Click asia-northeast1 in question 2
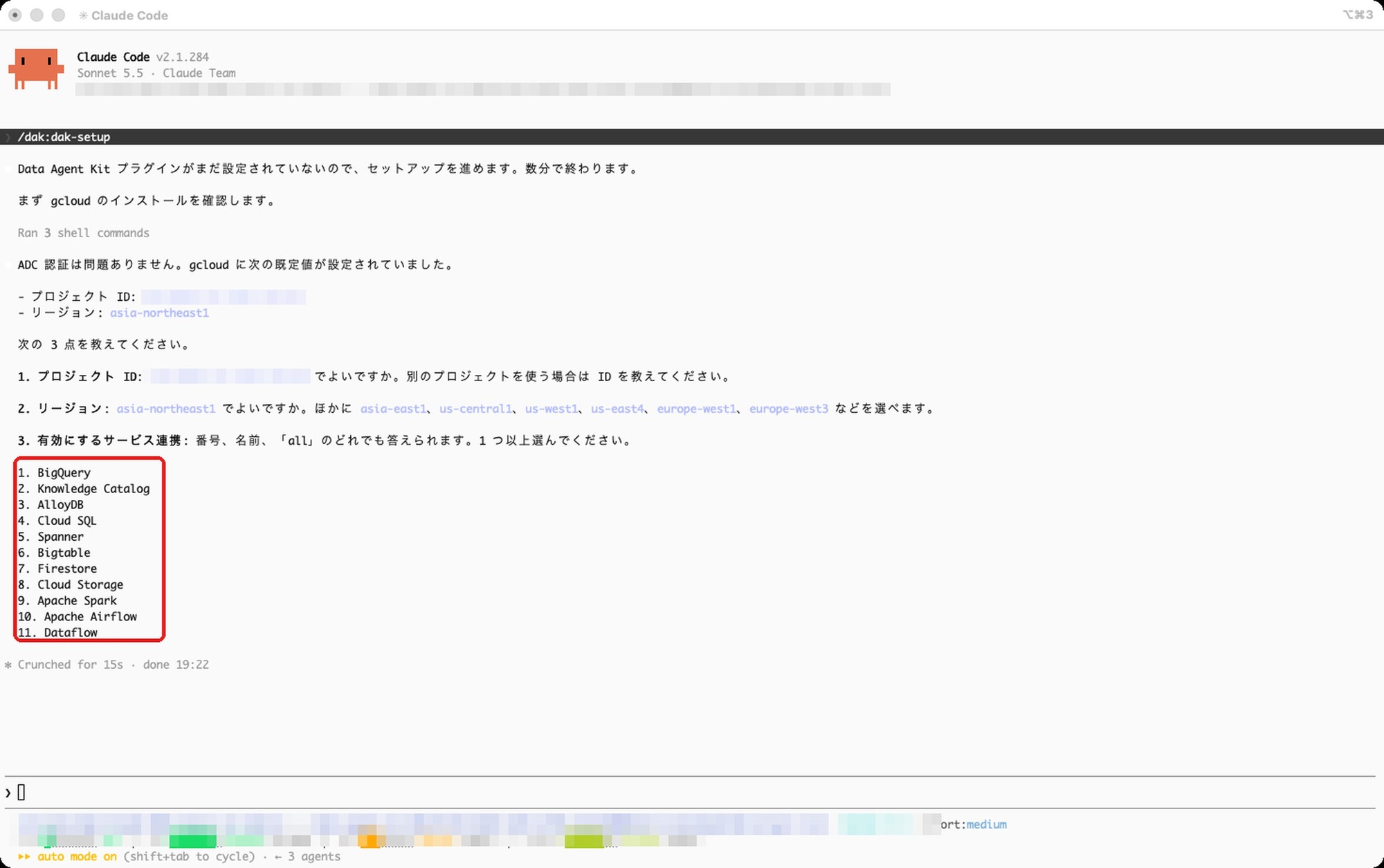Screen dimensions: 1384x868 point(166,409)
